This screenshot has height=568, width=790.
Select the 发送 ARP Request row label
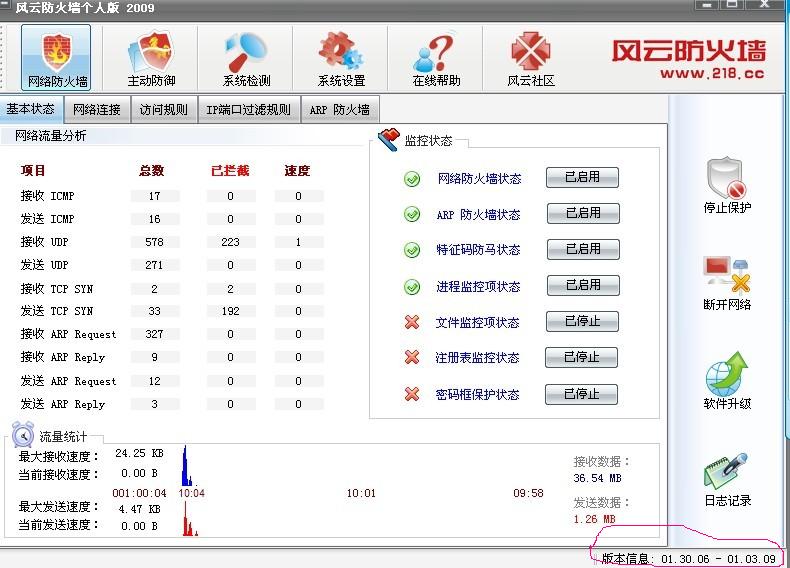click(x=69, y=381)
